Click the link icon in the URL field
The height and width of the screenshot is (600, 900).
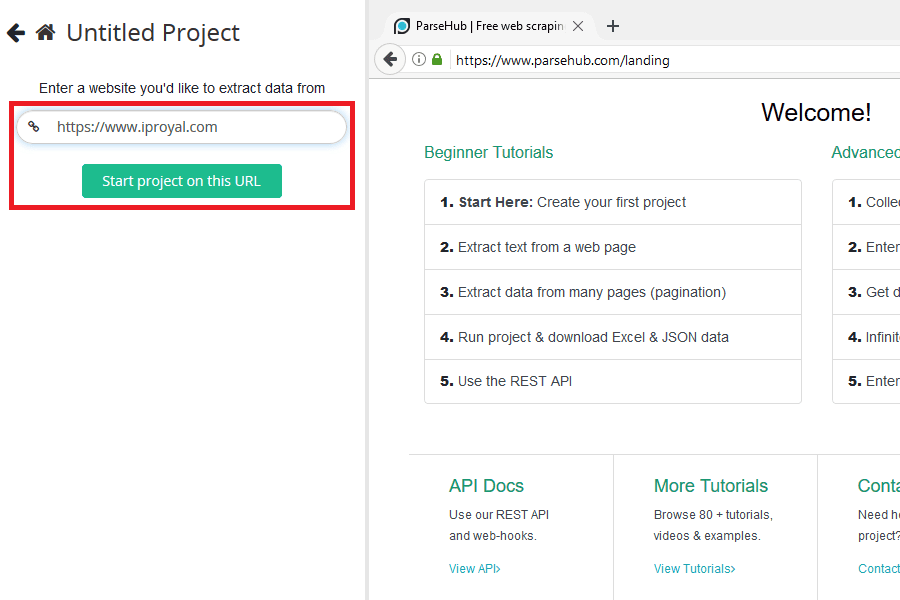[x=34, y=126]
